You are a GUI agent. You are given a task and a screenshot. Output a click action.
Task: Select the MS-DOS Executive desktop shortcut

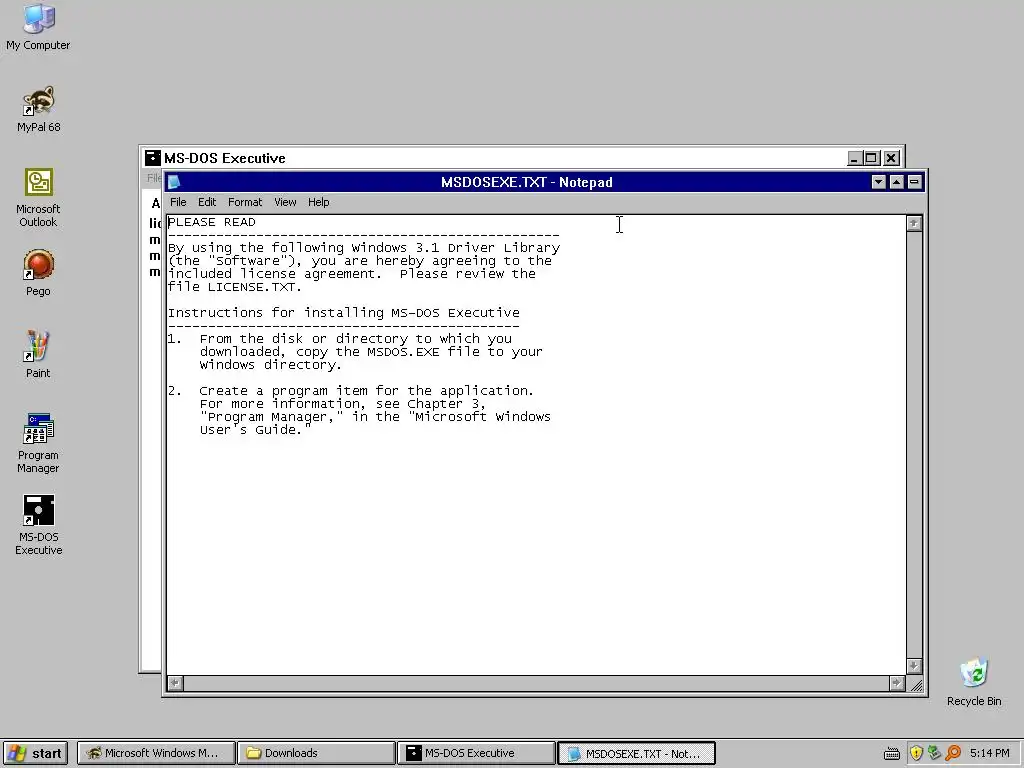[x=38, y=525]
